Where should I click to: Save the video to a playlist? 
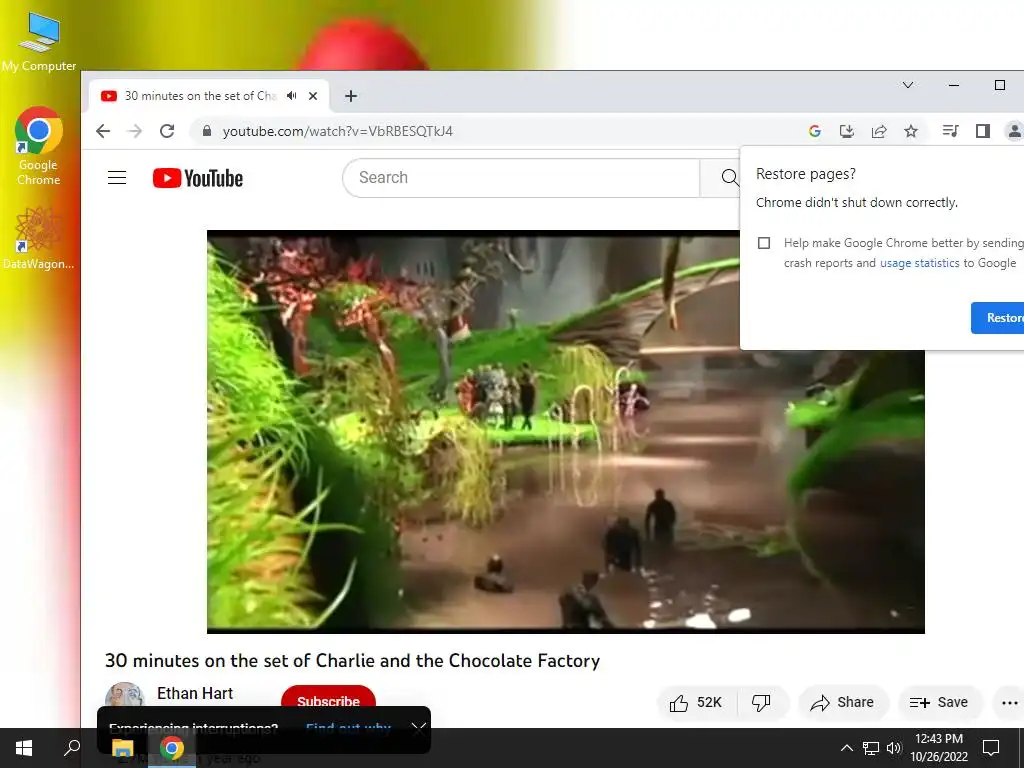pyautogui.click(x=939, y=702)
